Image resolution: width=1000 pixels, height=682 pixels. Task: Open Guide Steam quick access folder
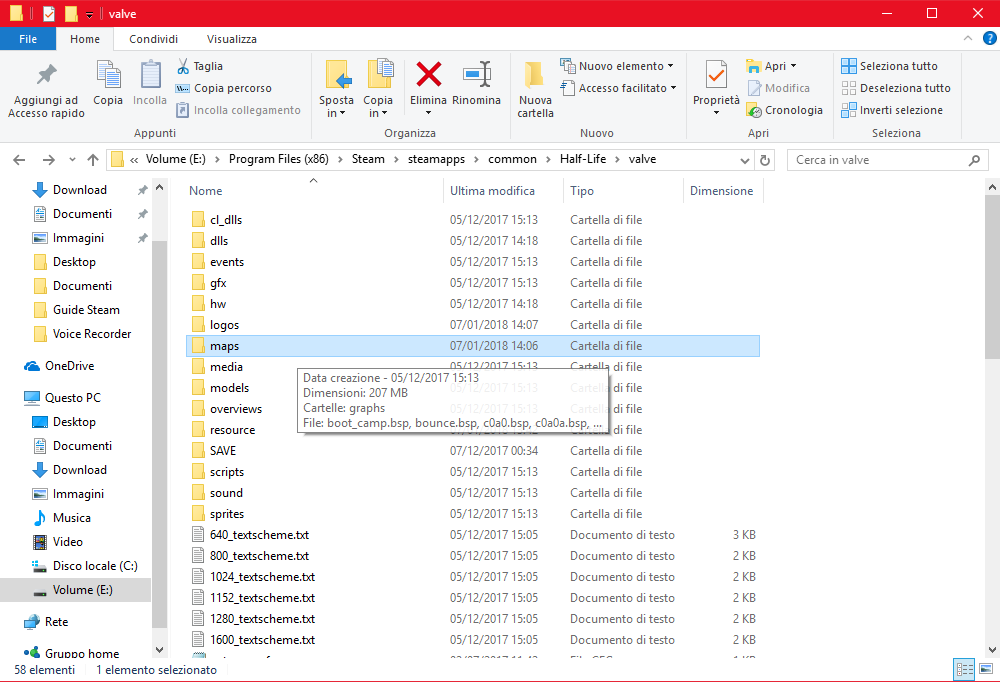(86, 309)
